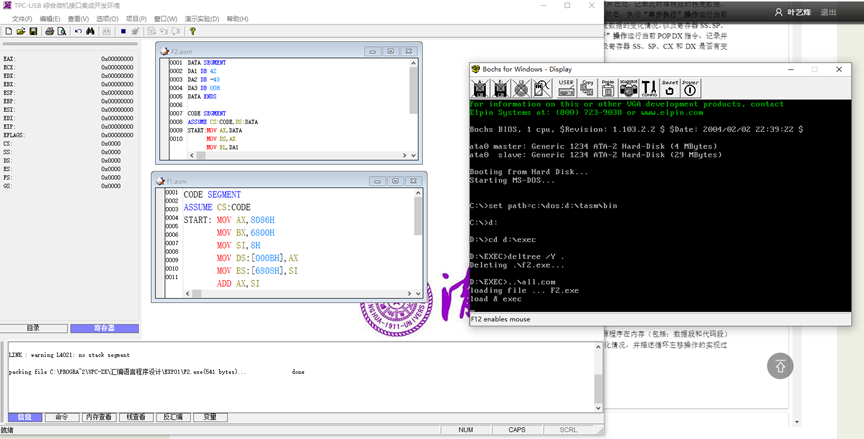Image resolution: width=864 pixels, height=439 pixels.
Task: Click the output panel vertical scrollbar
Action: pyautogui.click(x=598, y=377)
